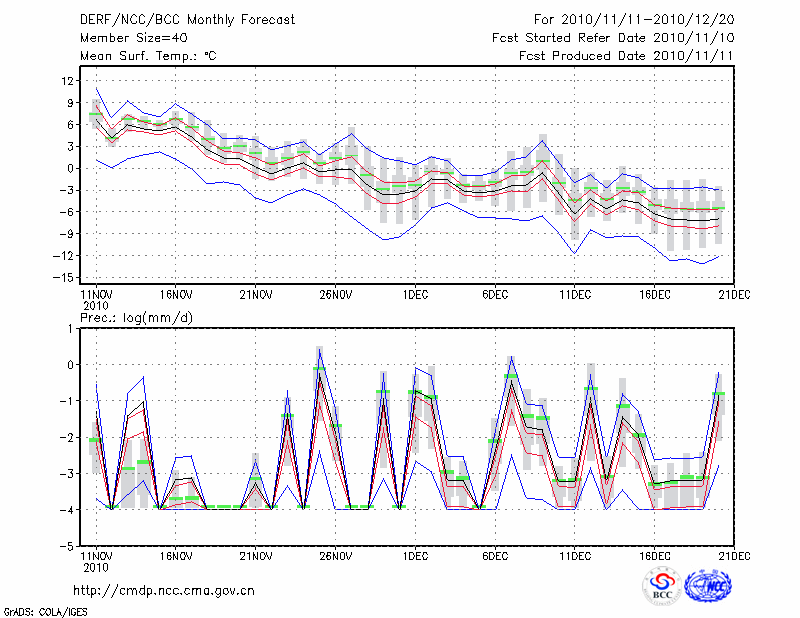Click the -5 value on precipitation y-axis
Image resolution: width=800 pixels, height=618 pixels.
[x=69, y=547]
